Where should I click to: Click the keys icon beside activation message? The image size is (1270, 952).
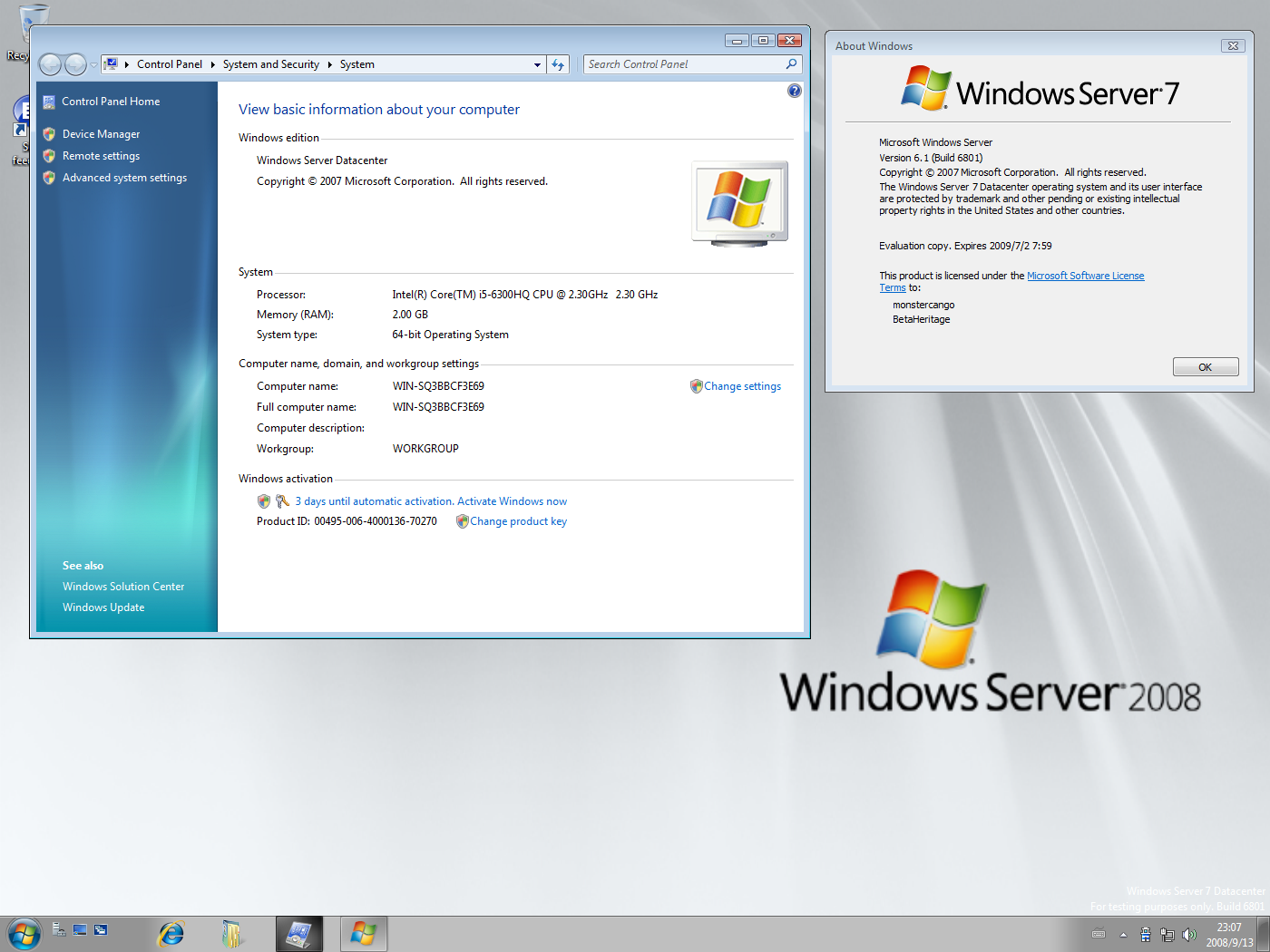tap(283, 501)
